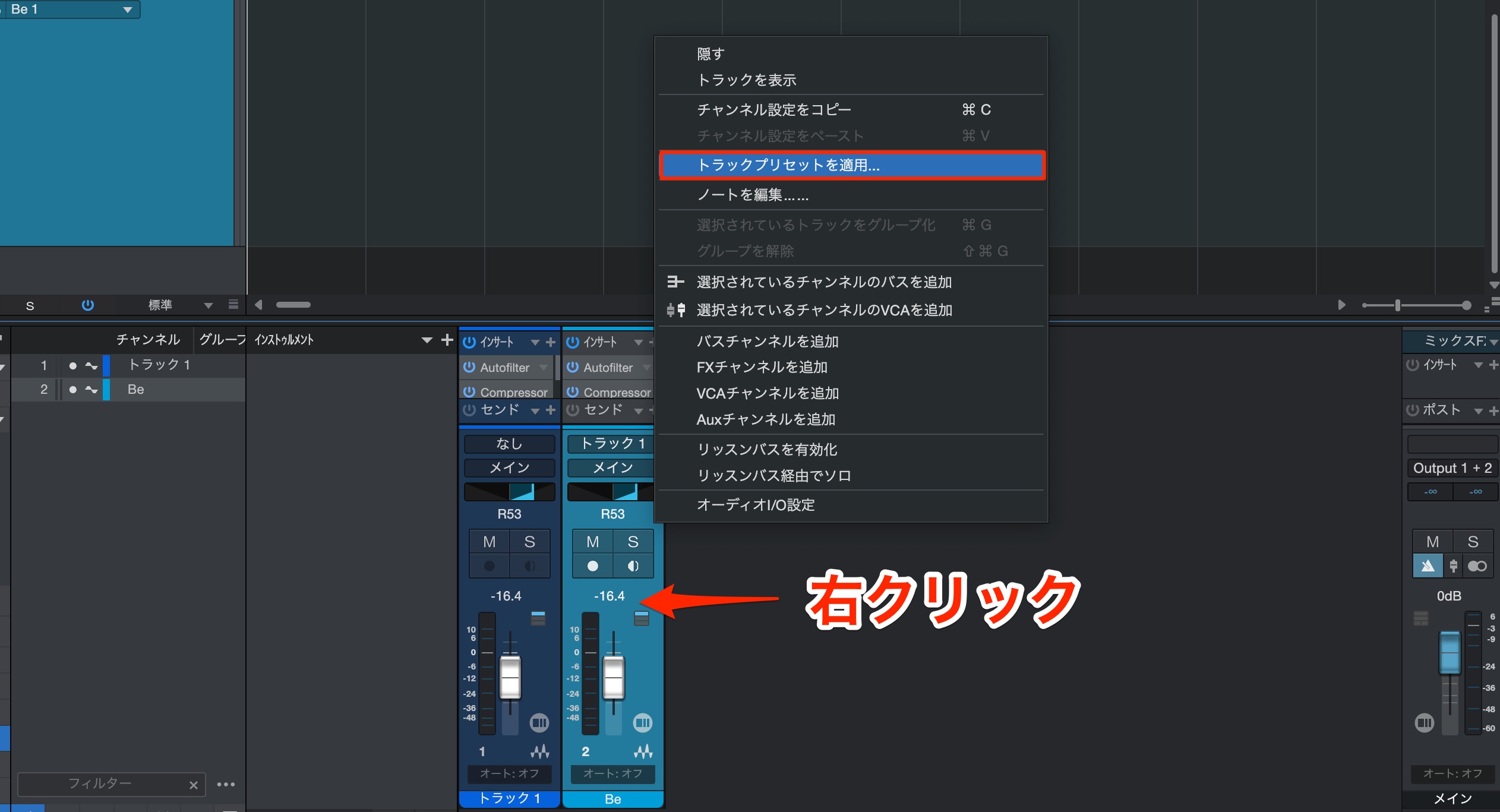Choose トラックプリセットを適用... from the context menu
Screen dimensions: 1500x812
(852, 165)
